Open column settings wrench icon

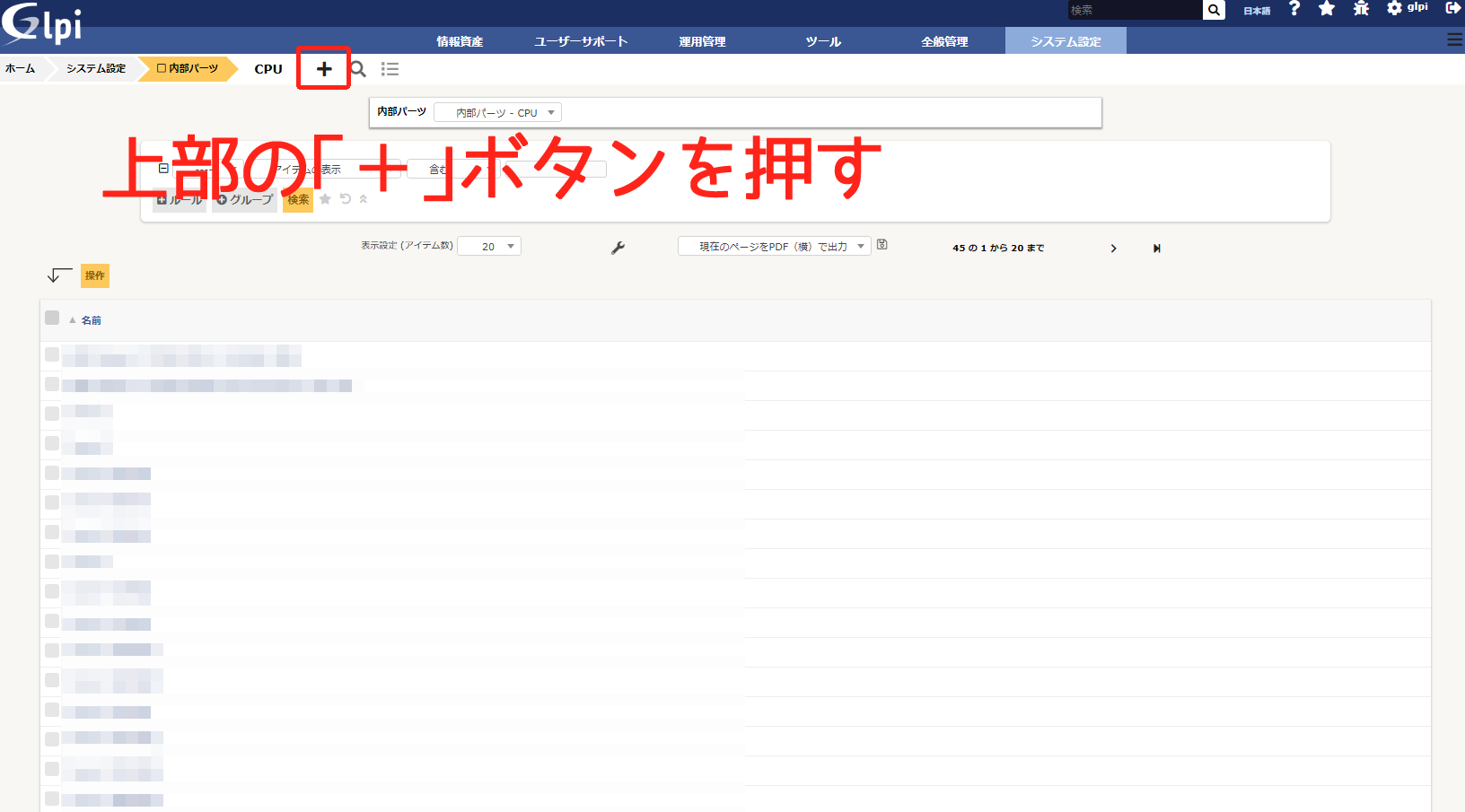(618, 248)
